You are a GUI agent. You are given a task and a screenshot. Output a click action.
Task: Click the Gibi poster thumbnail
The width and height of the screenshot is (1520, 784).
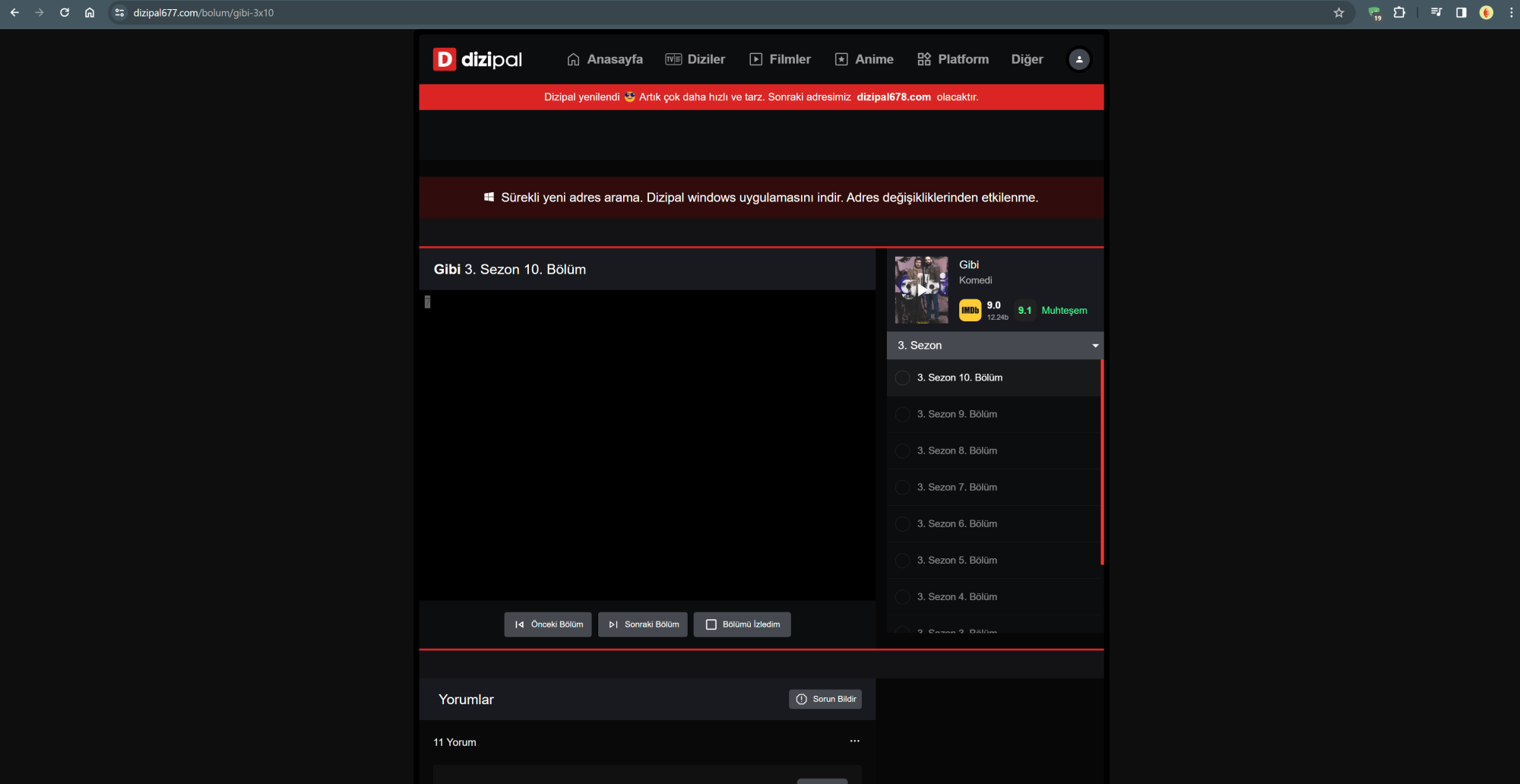[921, 289]
